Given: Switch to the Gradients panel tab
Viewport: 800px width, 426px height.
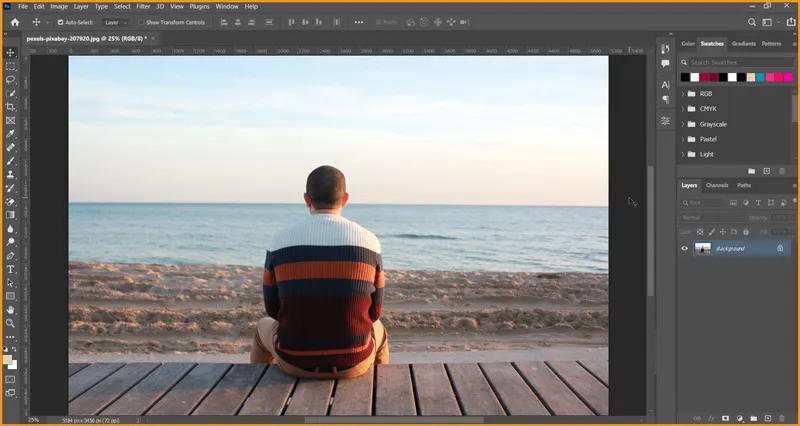Looking at the screenshot, I should pyautogui.click(x=743, y=44).
